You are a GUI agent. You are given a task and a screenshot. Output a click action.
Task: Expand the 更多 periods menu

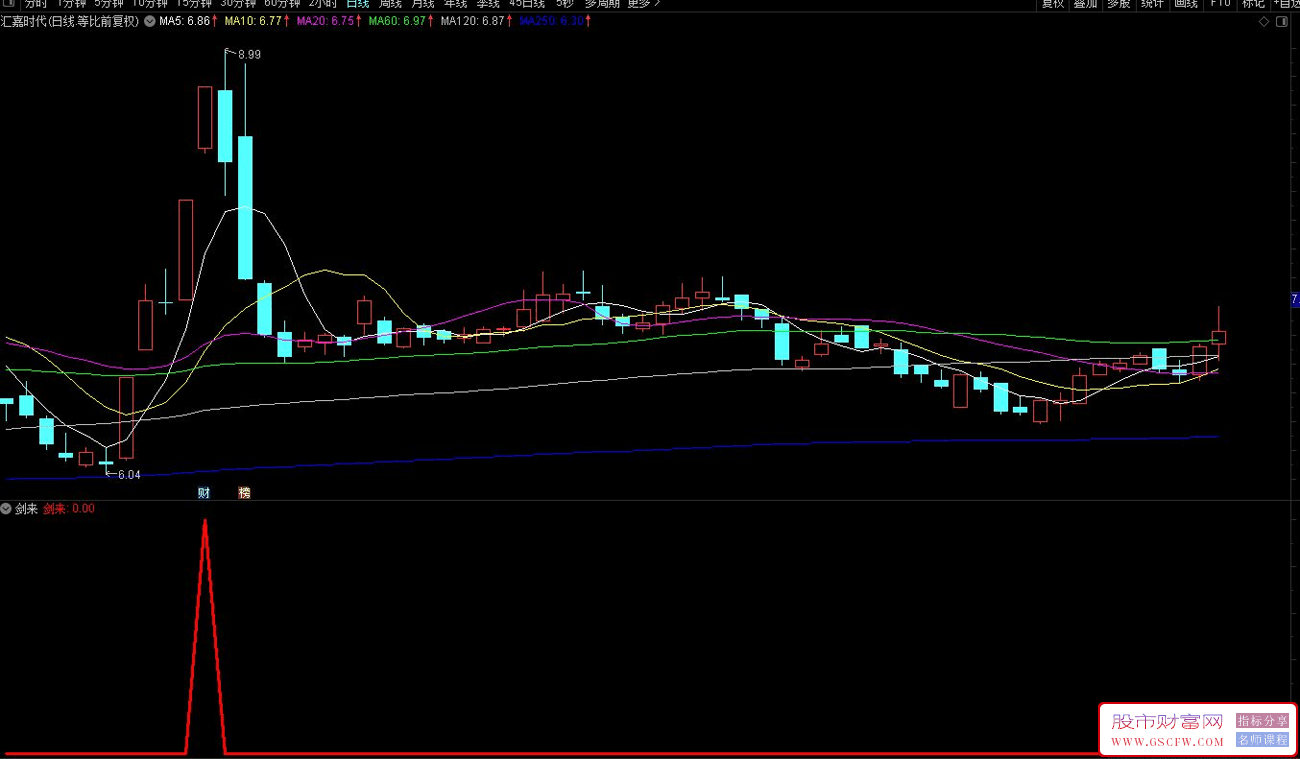click(644, 4)
